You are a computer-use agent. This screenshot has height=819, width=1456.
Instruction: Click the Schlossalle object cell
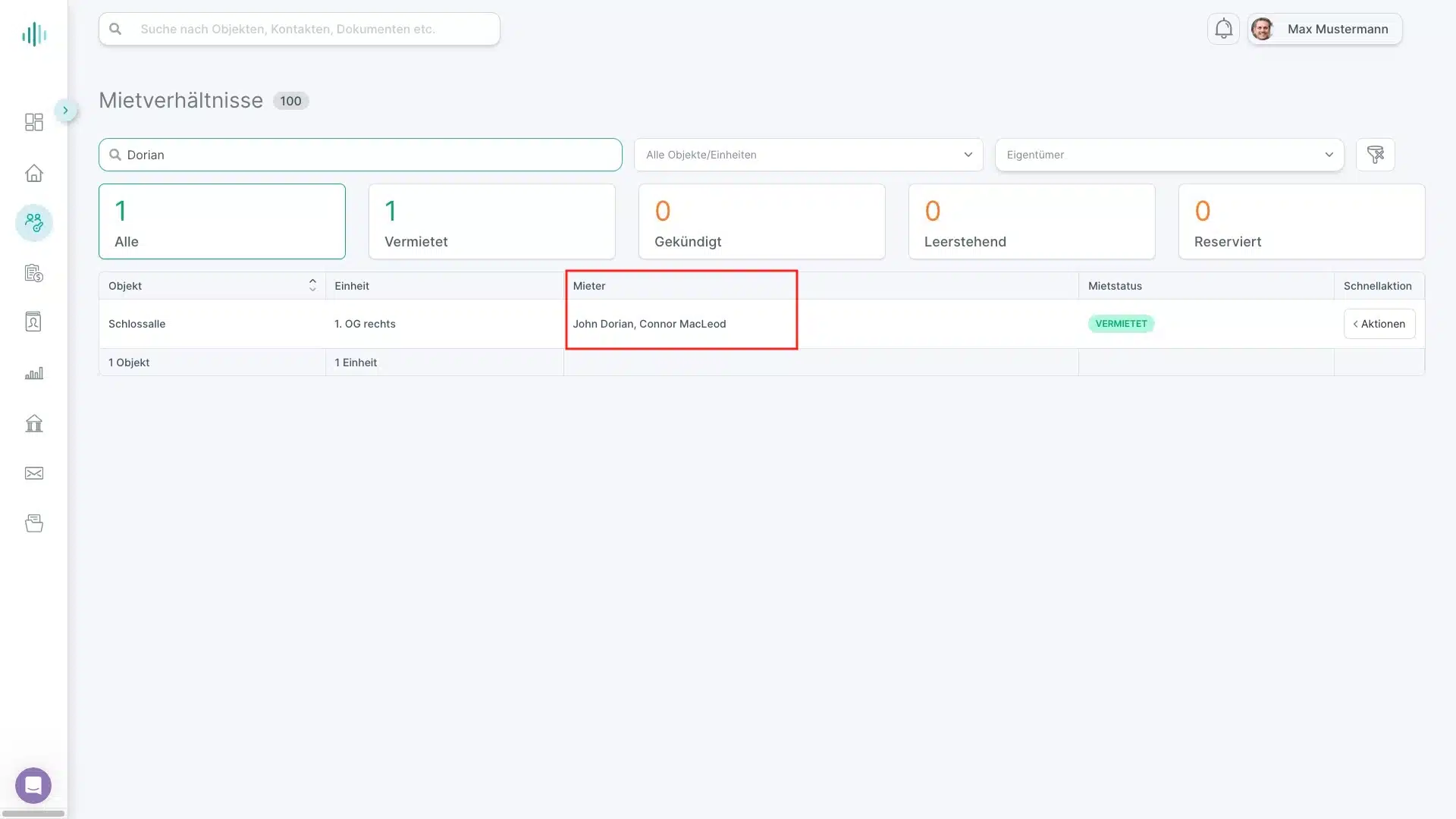pos(212,324)
